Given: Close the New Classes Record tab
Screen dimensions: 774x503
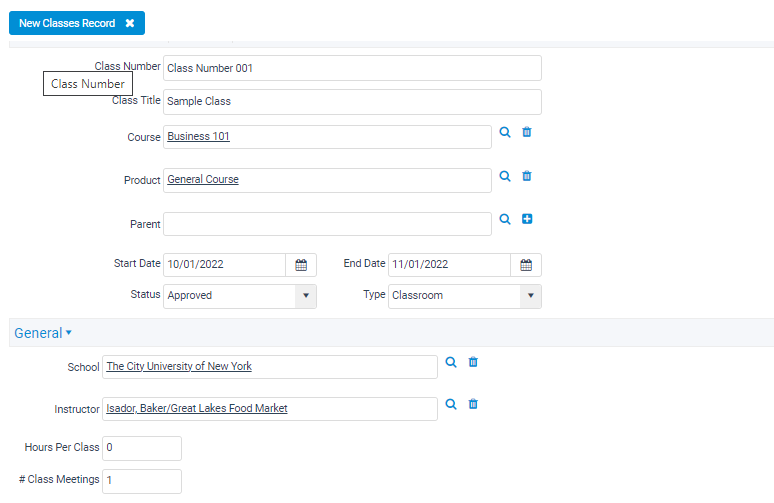Looking at the screenshot, I should pyautogui.click(x=130, y=23).
